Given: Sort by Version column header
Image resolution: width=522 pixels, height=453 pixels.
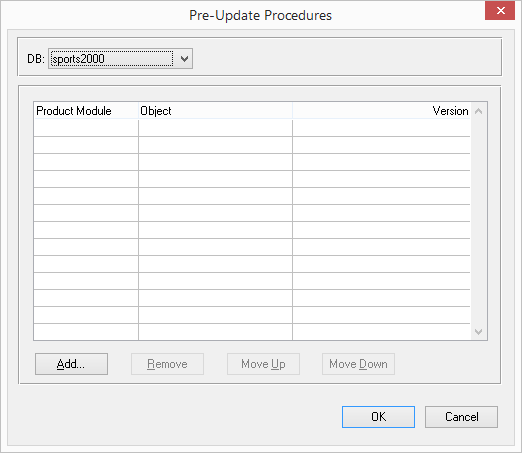Looking at the screenshot, I should pyautogui.click(x=381, y=111).
